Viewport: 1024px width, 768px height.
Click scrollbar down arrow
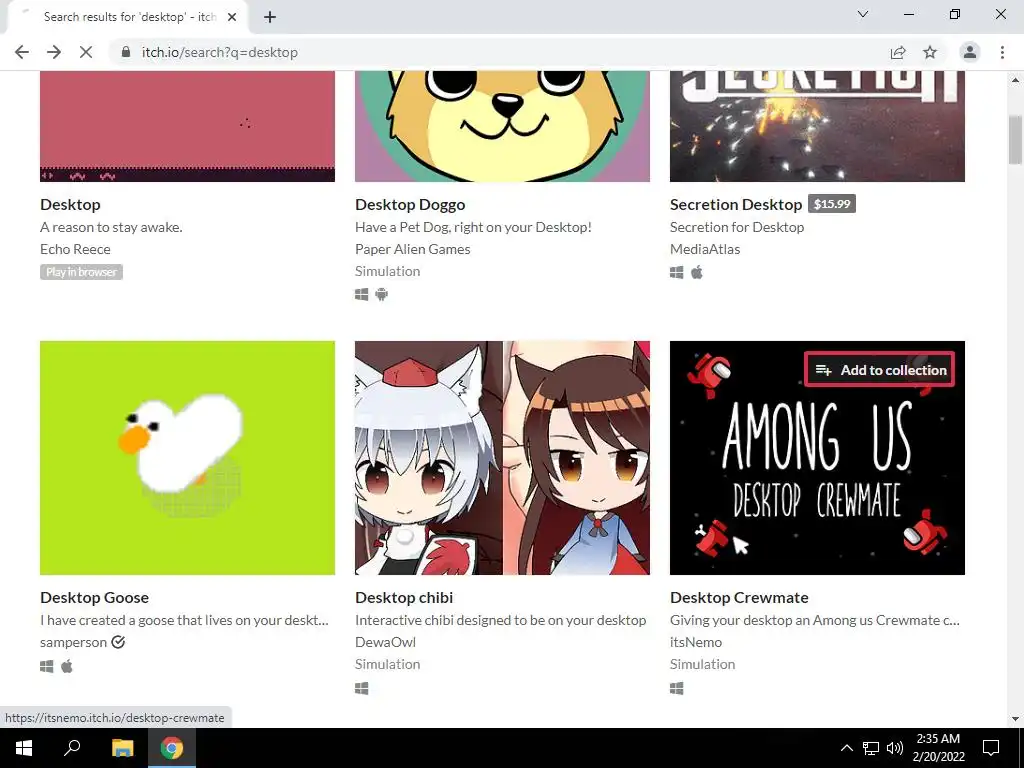(1015, 719)
